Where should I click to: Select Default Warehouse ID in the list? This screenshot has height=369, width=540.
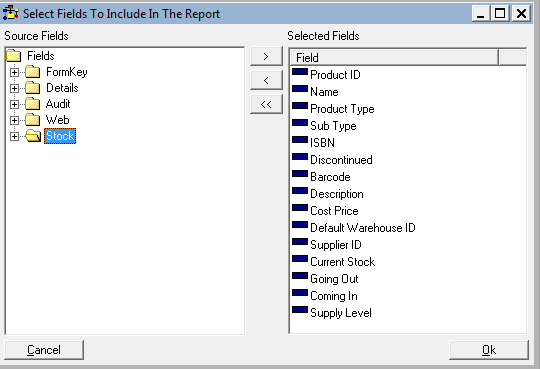(363, 228)
